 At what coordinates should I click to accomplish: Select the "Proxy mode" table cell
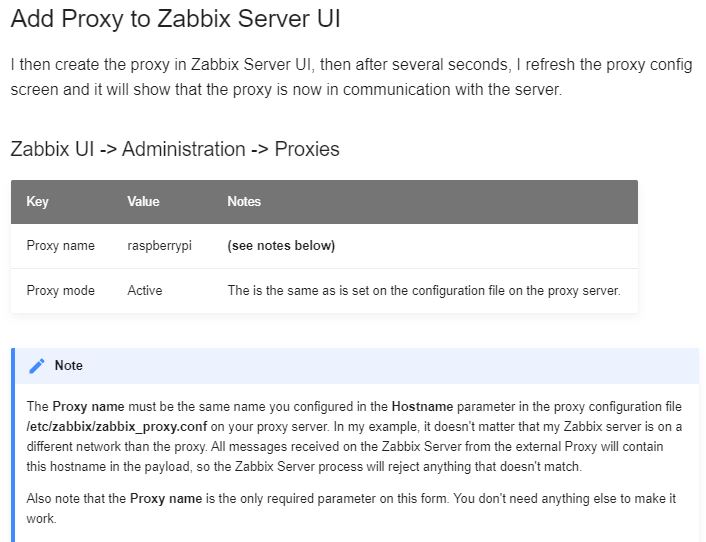tap(60, 291)
